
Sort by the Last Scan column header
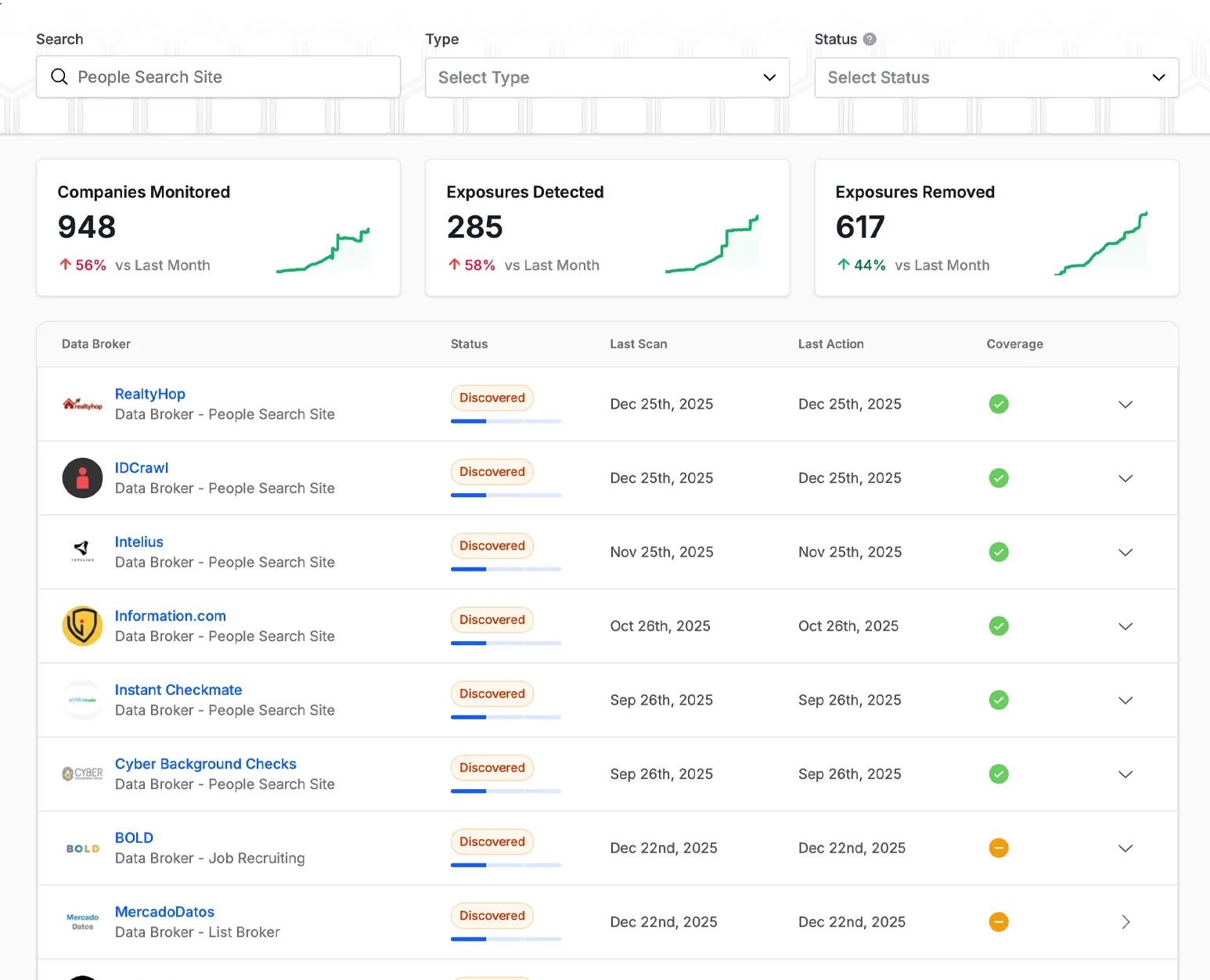tap(639, 344)
